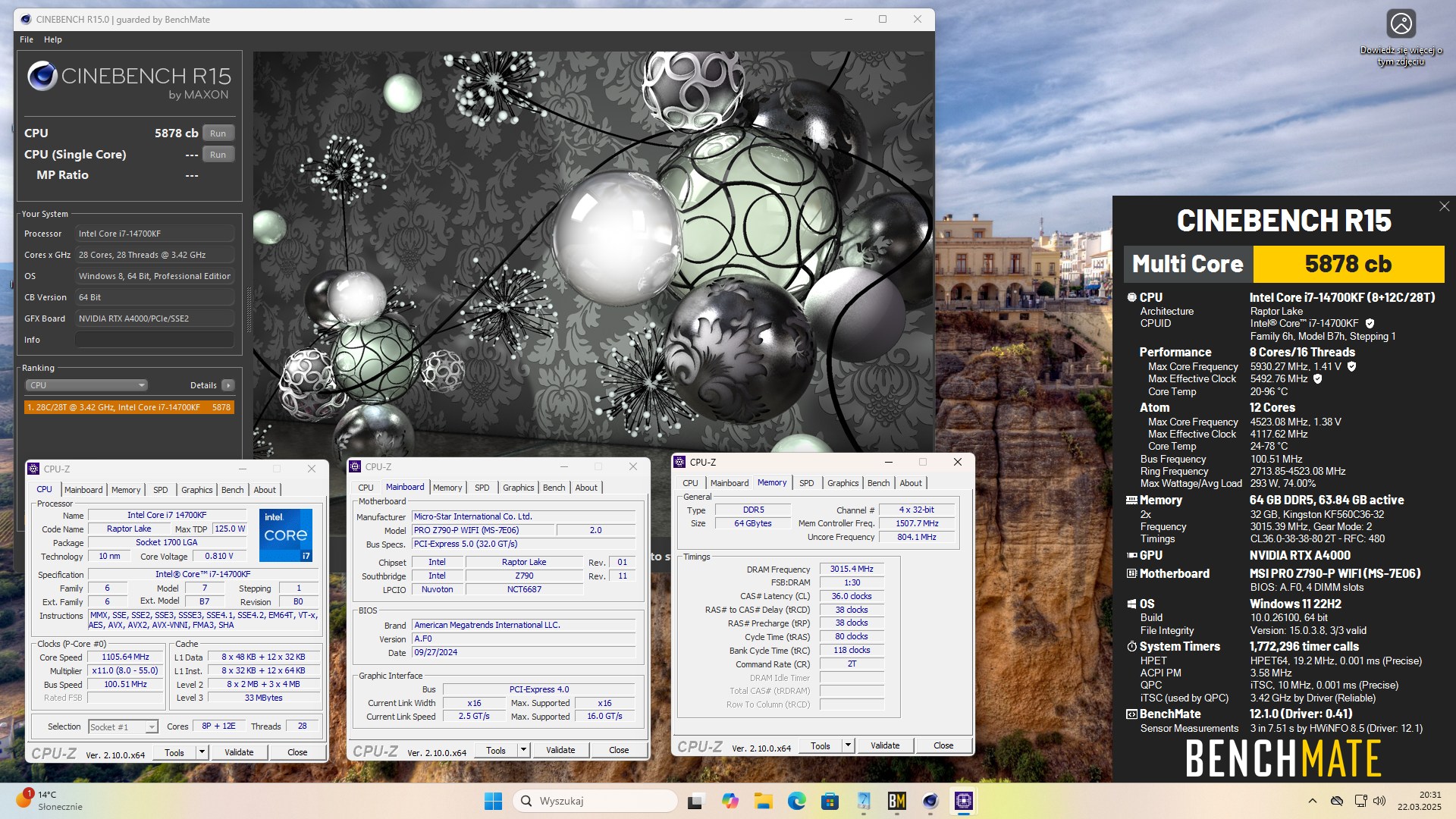
Task: Run the CPU benchmark in Cinebench
Action: (218, 133)
